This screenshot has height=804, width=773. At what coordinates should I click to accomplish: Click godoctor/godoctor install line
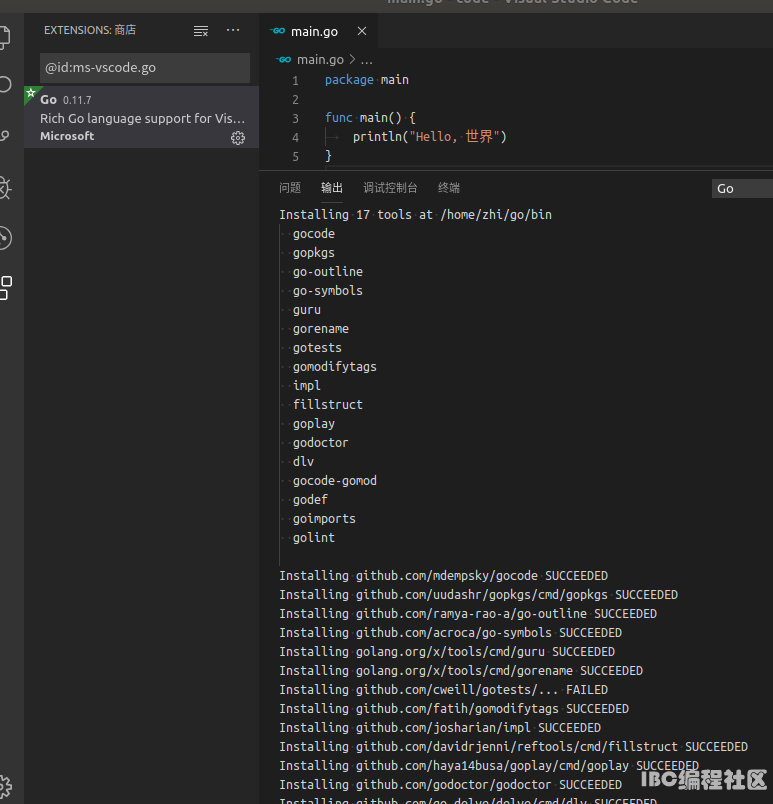pos(451,785)
